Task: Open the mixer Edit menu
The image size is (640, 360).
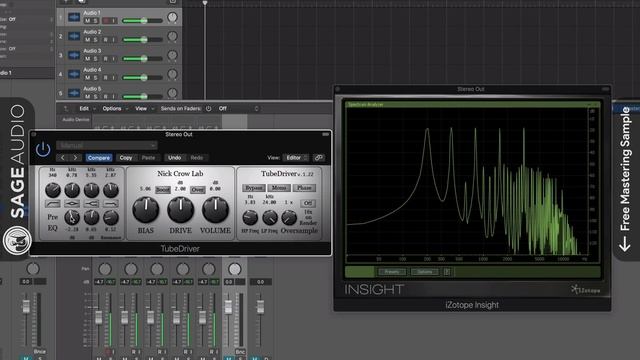Action: (84, 109)
